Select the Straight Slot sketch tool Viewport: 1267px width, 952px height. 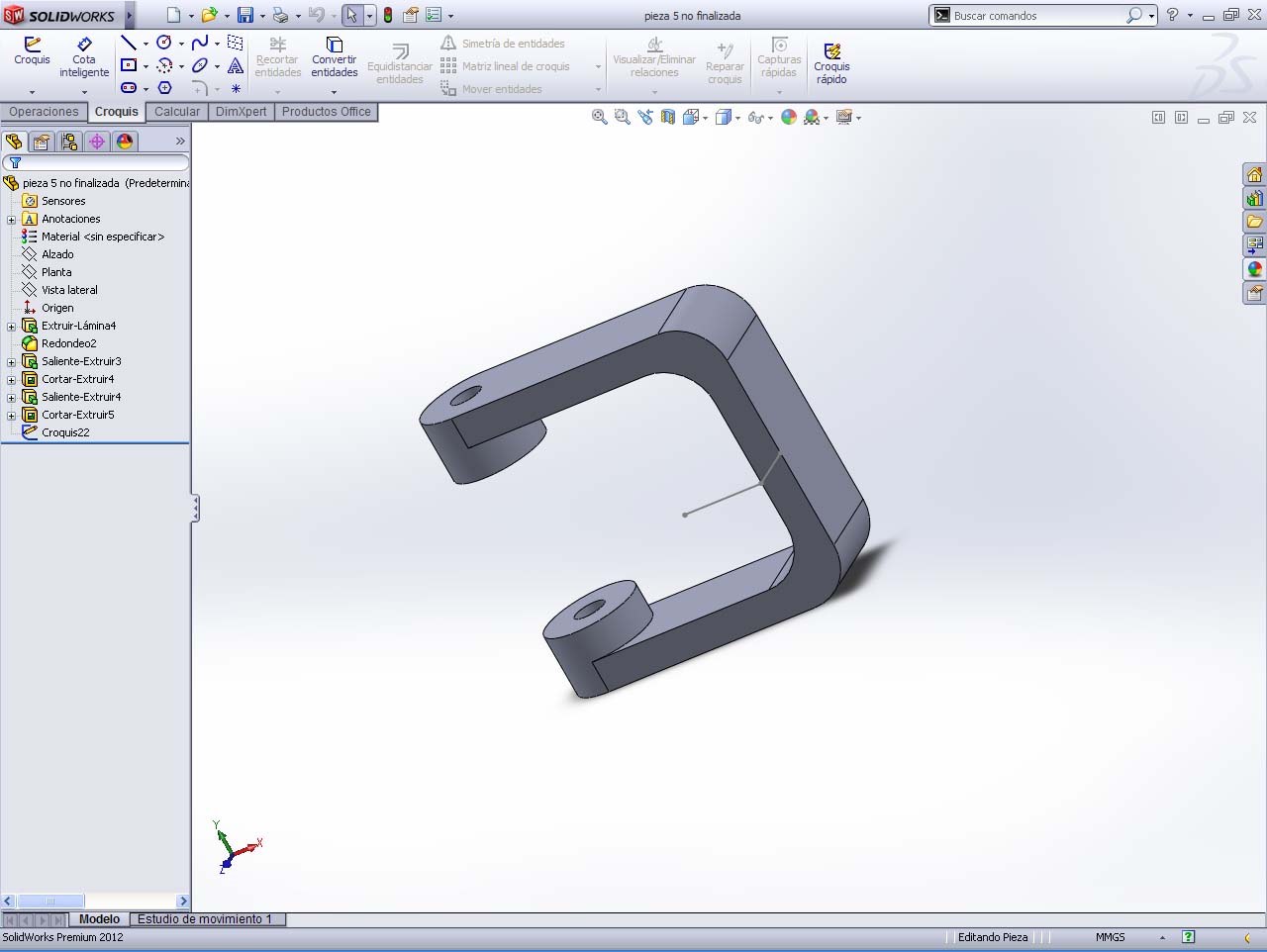tap(129, 88)
